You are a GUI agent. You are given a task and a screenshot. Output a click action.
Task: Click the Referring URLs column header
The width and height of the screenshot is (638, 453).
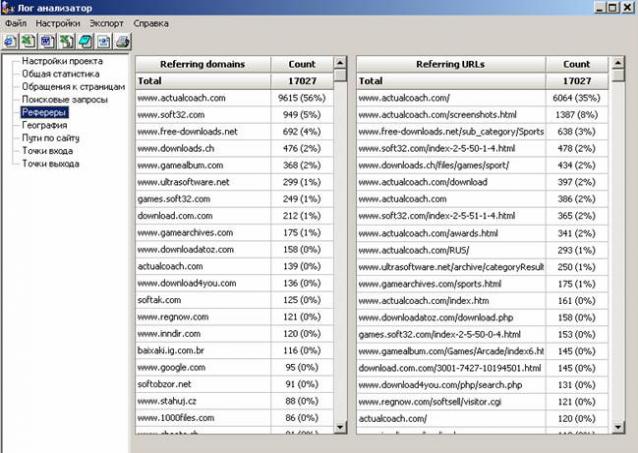point(449,64)
